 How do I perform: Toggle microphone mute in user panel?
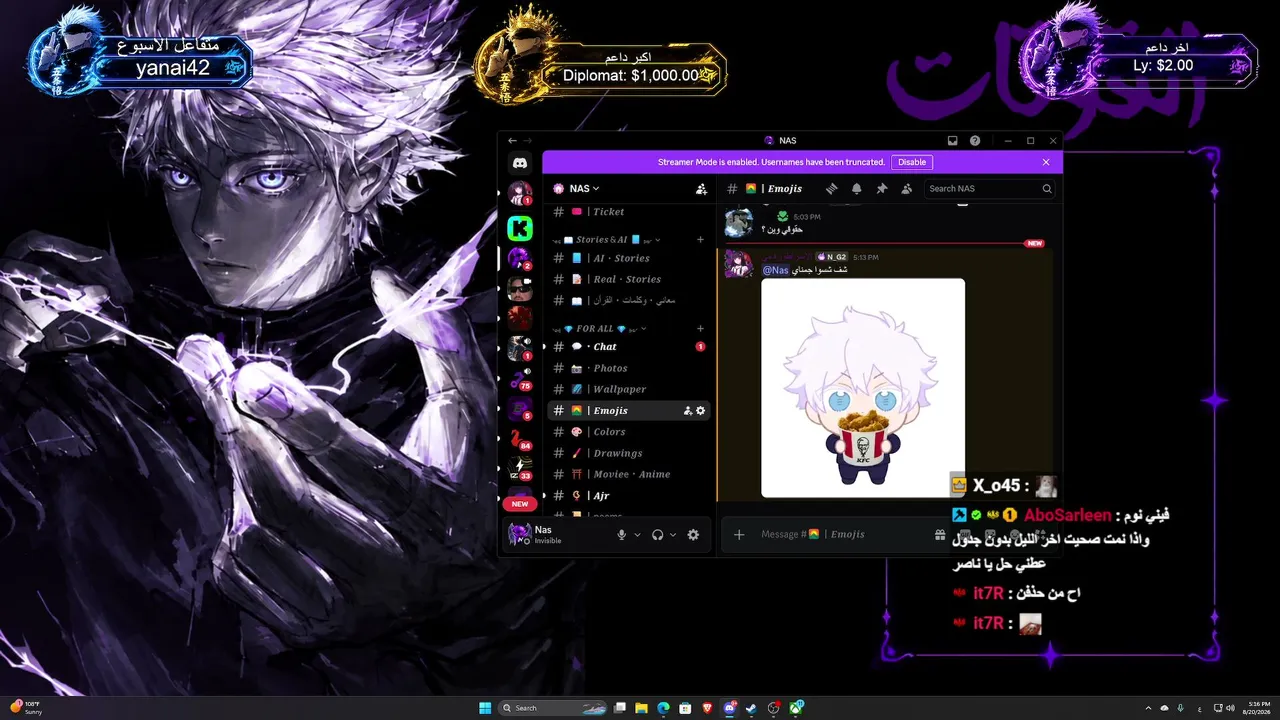click(x=621, y=535)
